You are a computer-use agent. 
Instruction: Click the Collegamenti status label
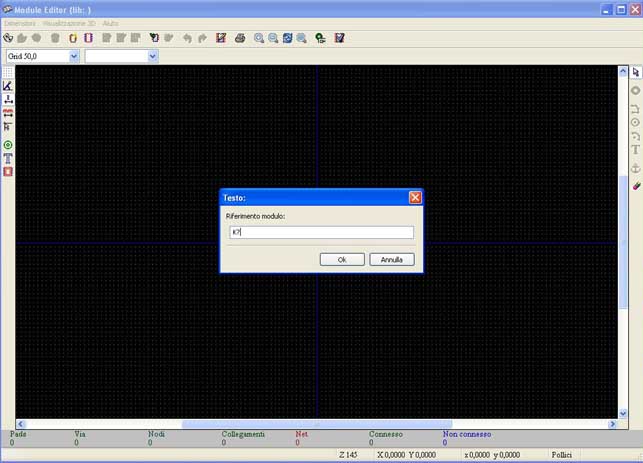pos(243,434)
